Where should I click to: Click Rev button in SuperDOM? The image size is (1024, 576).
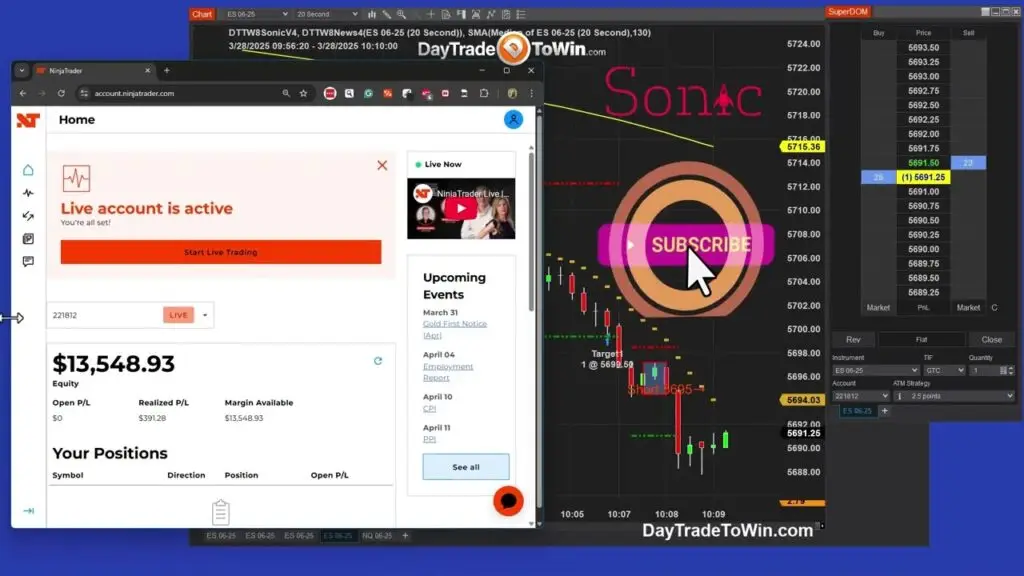click(x=853, y=340)
